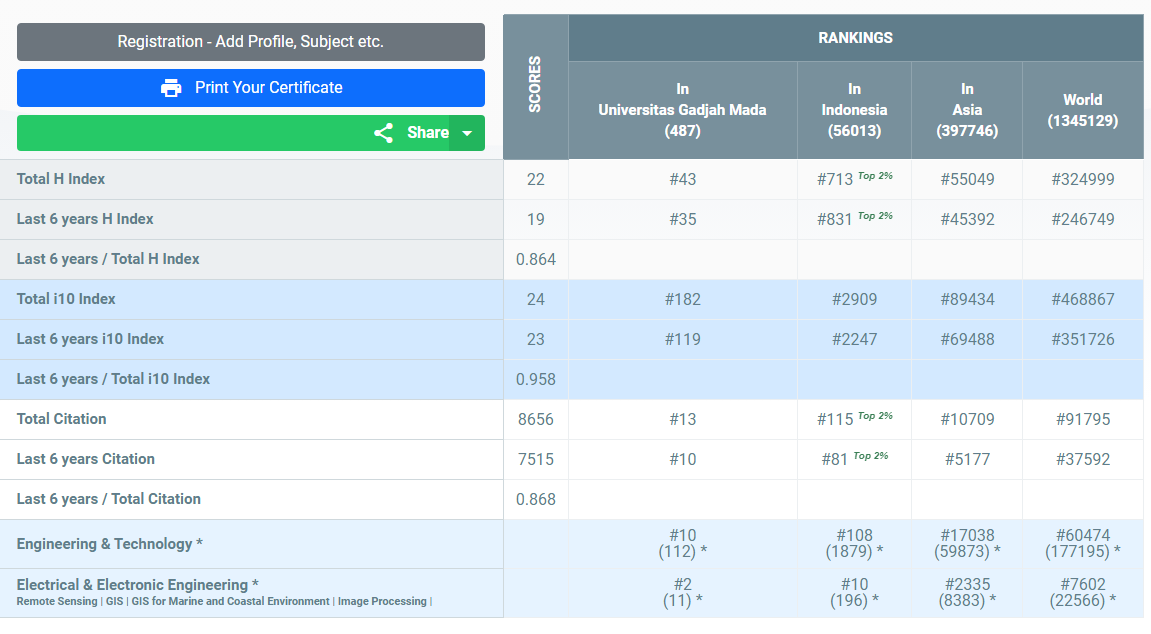Open Registration - Add Profile, Subject etc.
The height and width of the screenshot is (634, 1151).
click(250, 42)
